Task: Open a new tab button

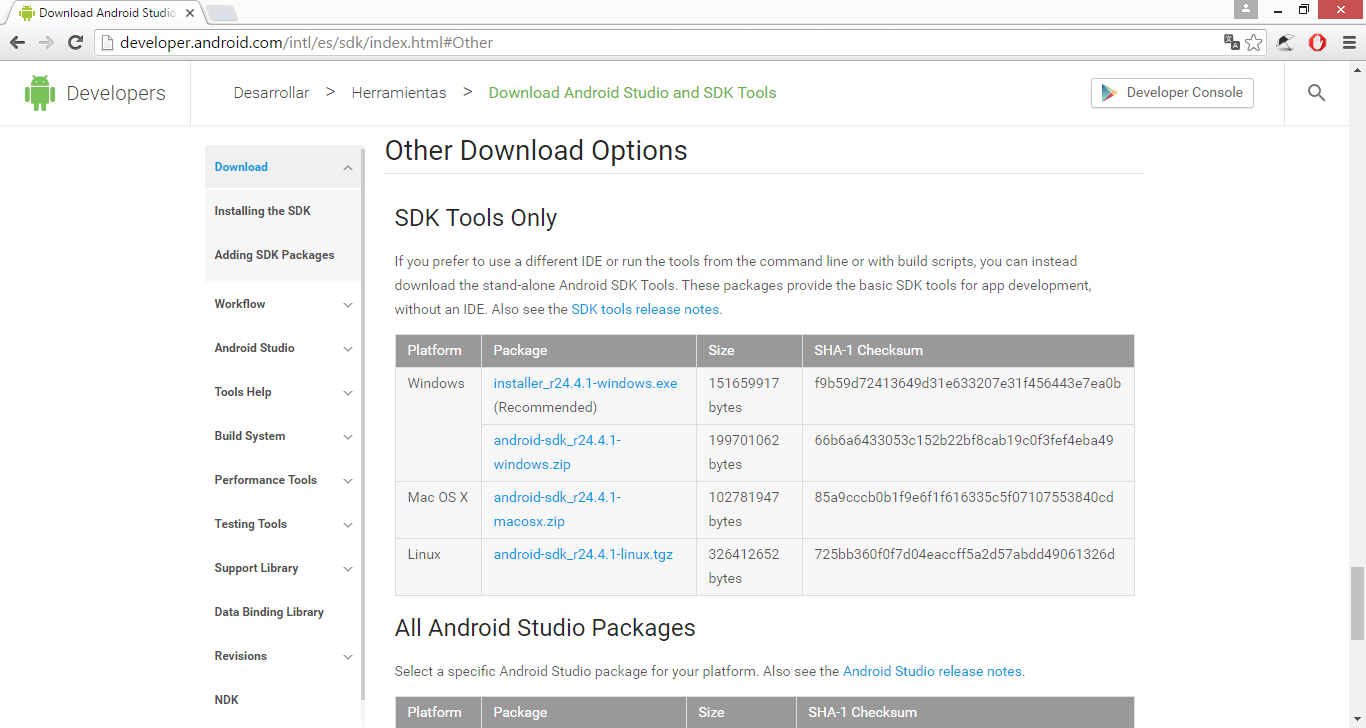Action: [x=222, y=13]
